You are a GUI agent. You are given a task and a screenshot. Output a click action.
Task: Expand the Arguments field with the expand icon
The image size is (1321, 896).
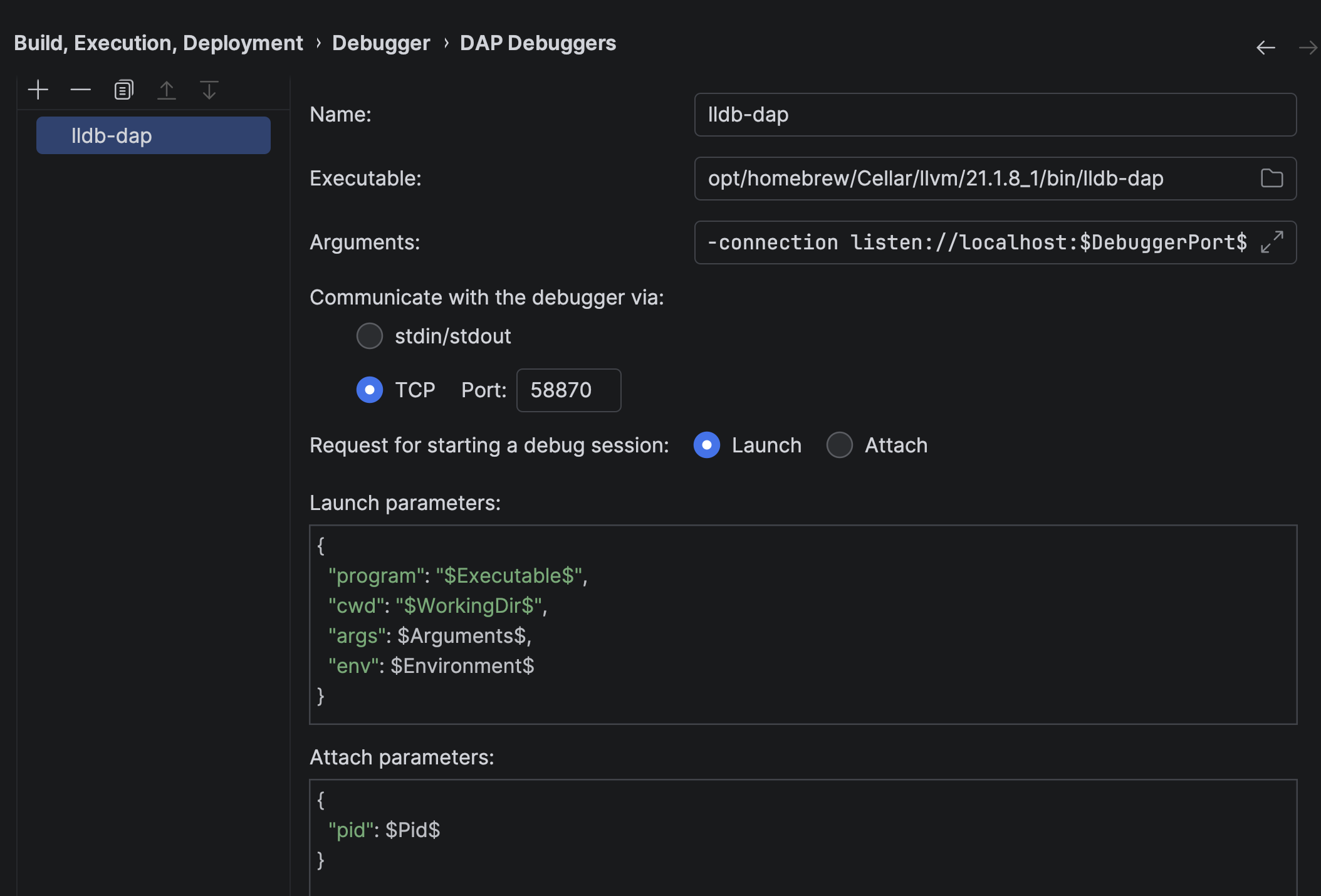[1271, 242]
